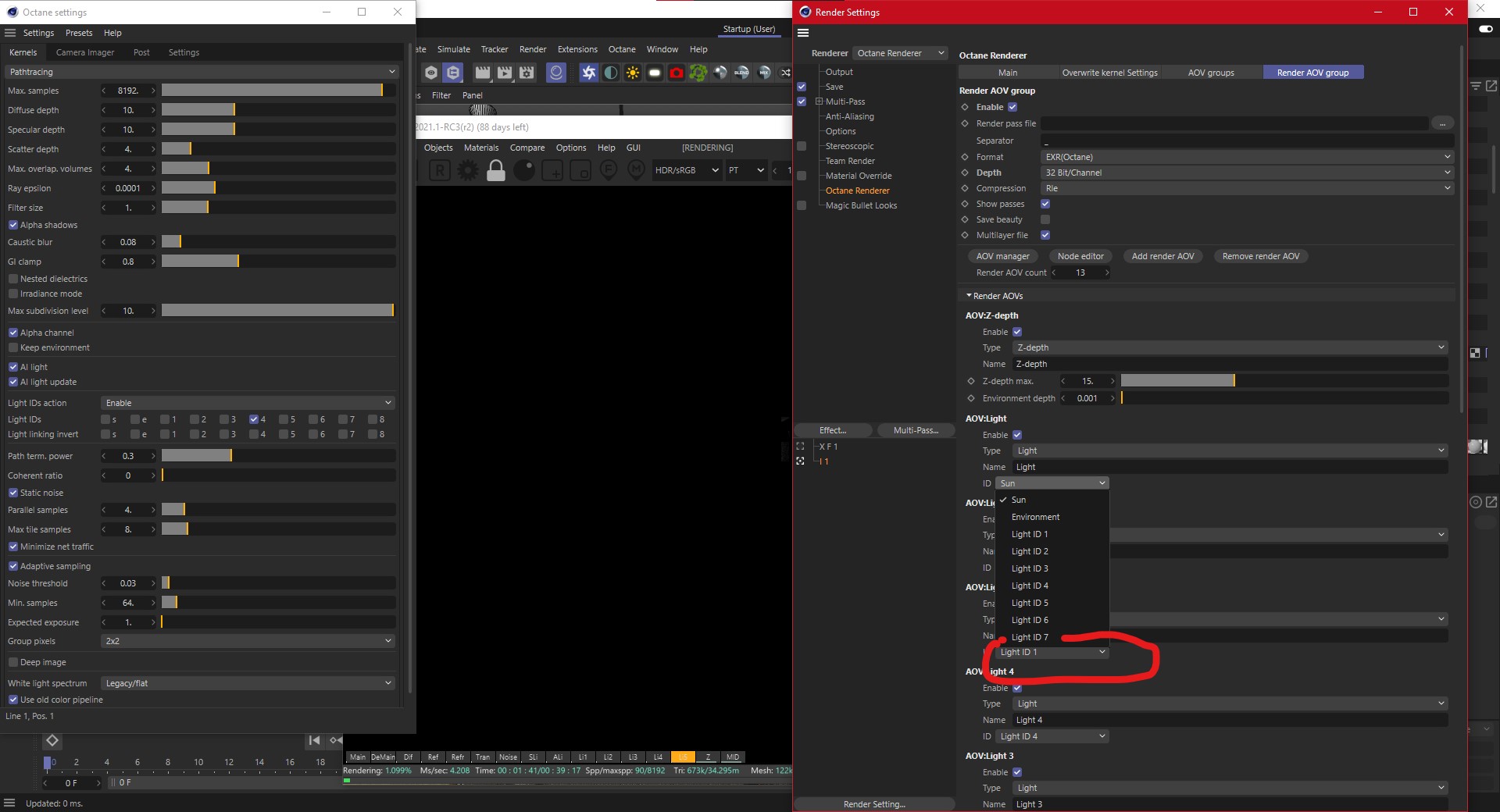This screenshot has width=1500, height=812.
Task: Toggle the Keep environment checkbox
Action: tap(13, 347)
